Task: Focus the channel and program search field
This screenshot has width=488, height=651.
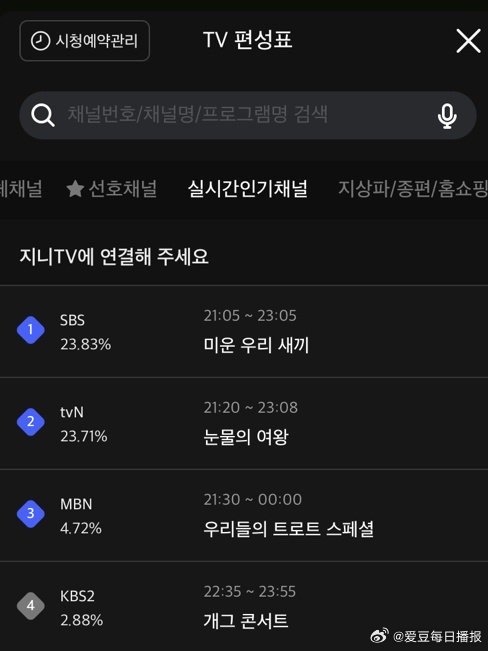Action: click(248, 115)
